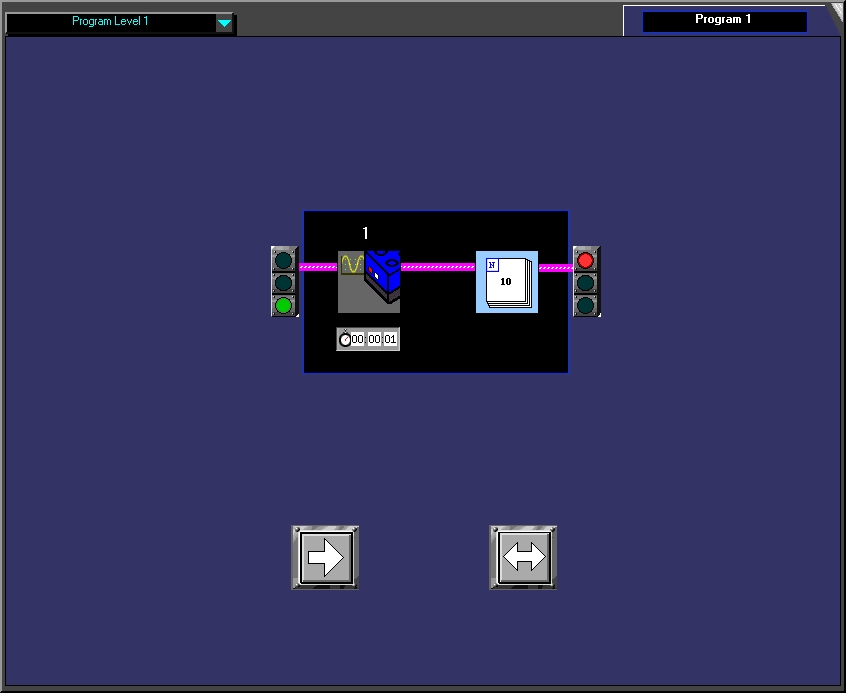The width and height of the screenshot is (846, 693).
Task: Select the port number 1 label
Action: point(365,233)
